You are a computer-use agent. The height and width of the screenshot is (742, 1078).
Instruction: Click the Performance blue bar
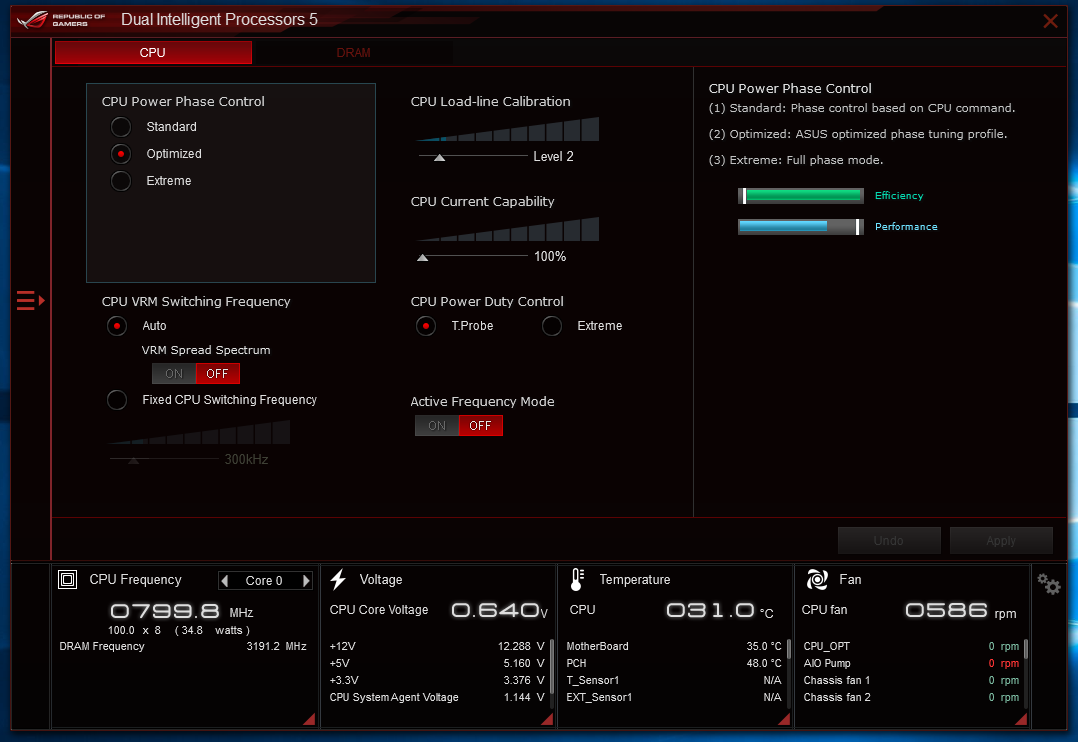801,227
